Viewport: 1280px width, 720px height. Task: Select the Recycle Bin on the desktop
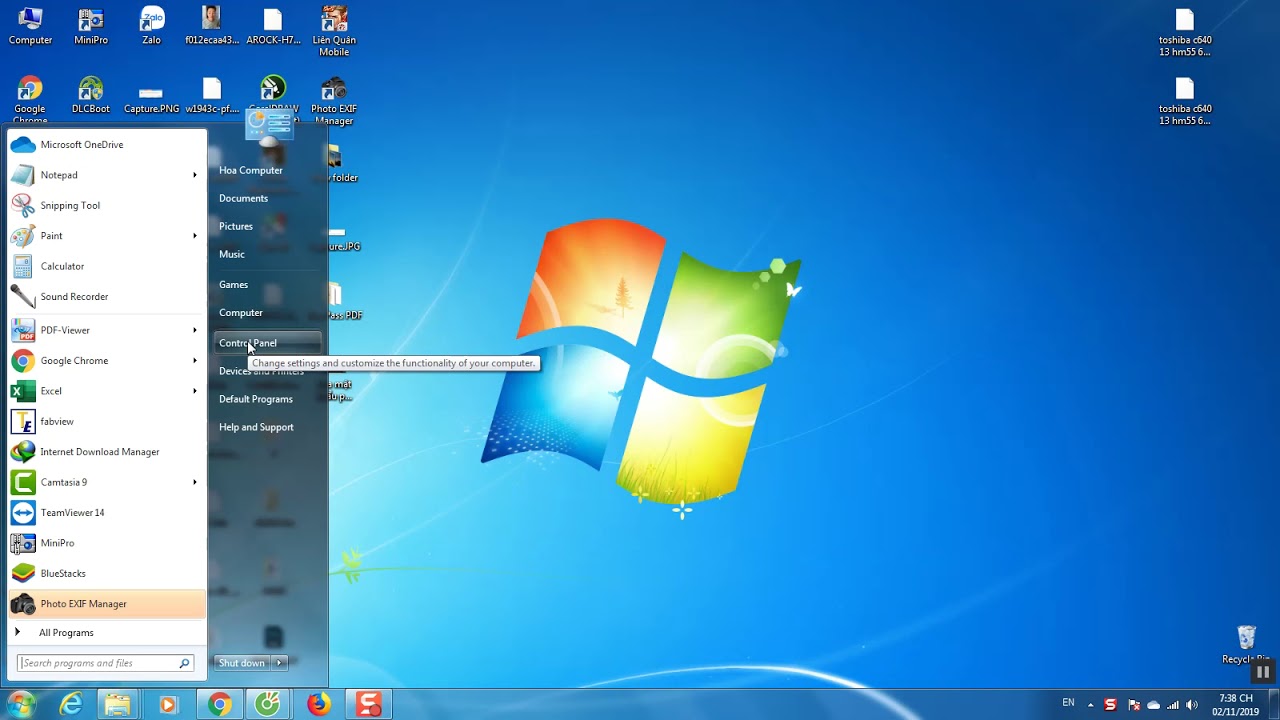tap(1246, 645)
